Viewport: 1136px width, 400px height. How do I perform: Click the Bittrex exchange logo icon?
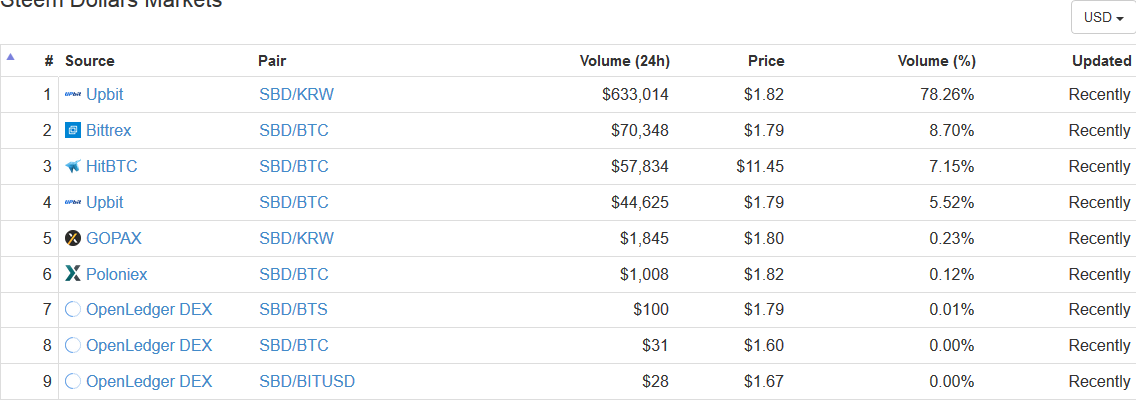(72, 131)
